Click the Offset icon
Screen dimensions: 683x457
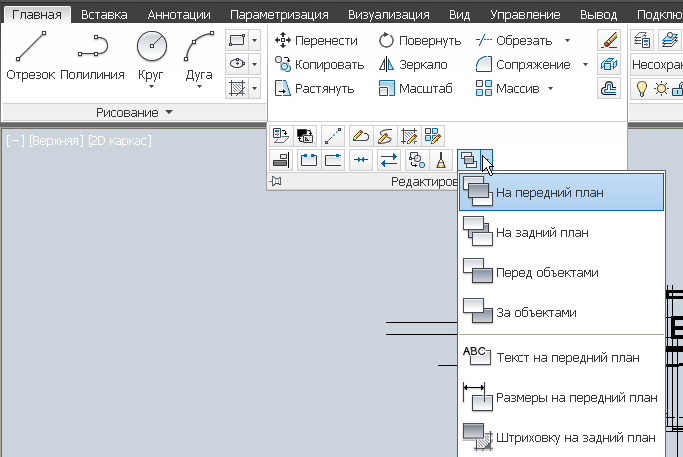pyautogui.click(x=609, y=88)
